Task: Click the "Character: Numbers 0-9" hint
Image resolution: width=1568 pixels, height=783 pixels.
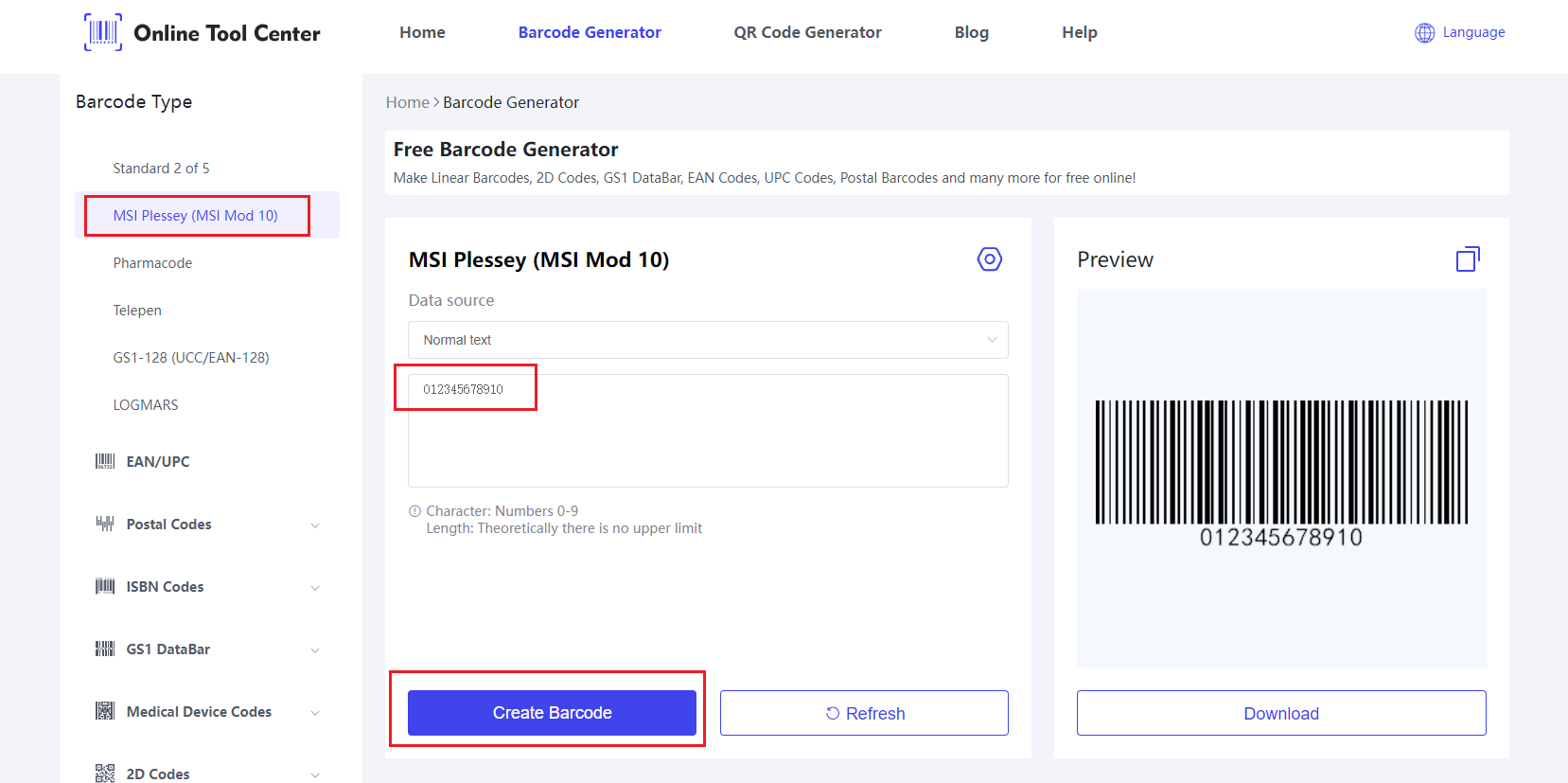Action: [502, 511]
